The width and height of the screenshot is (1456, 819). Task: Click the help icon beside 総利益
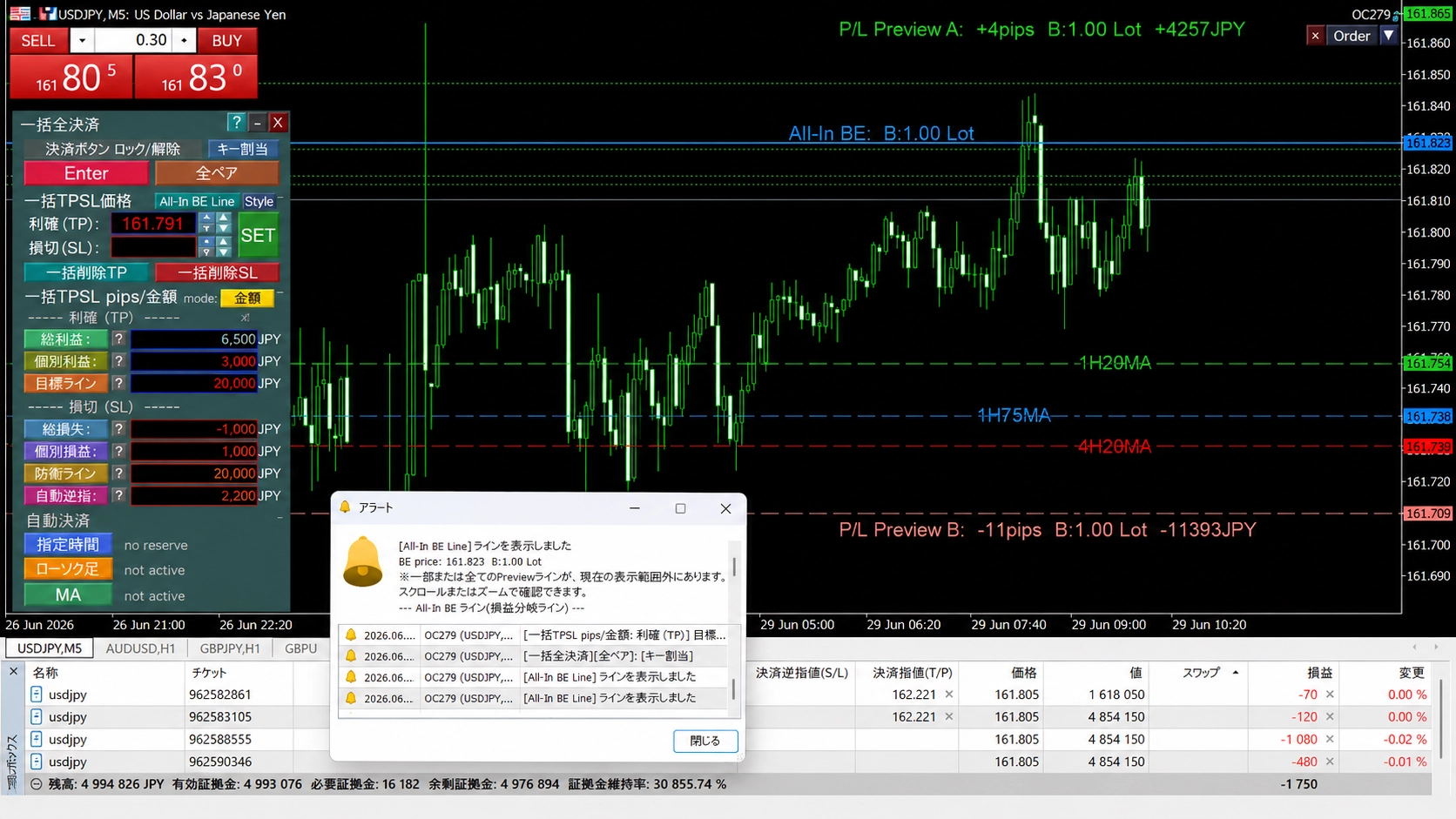(118, 339)
